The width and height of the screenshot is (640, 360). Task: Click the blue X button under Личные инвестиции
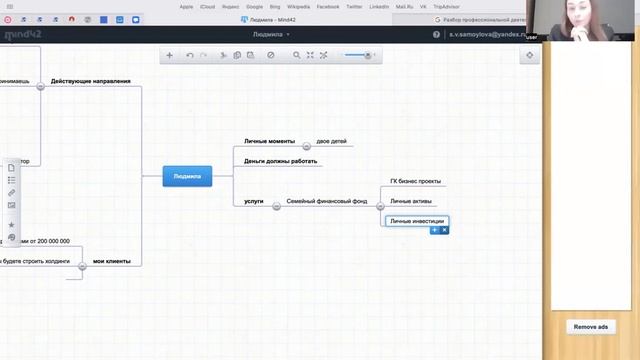tap(444, 230)
